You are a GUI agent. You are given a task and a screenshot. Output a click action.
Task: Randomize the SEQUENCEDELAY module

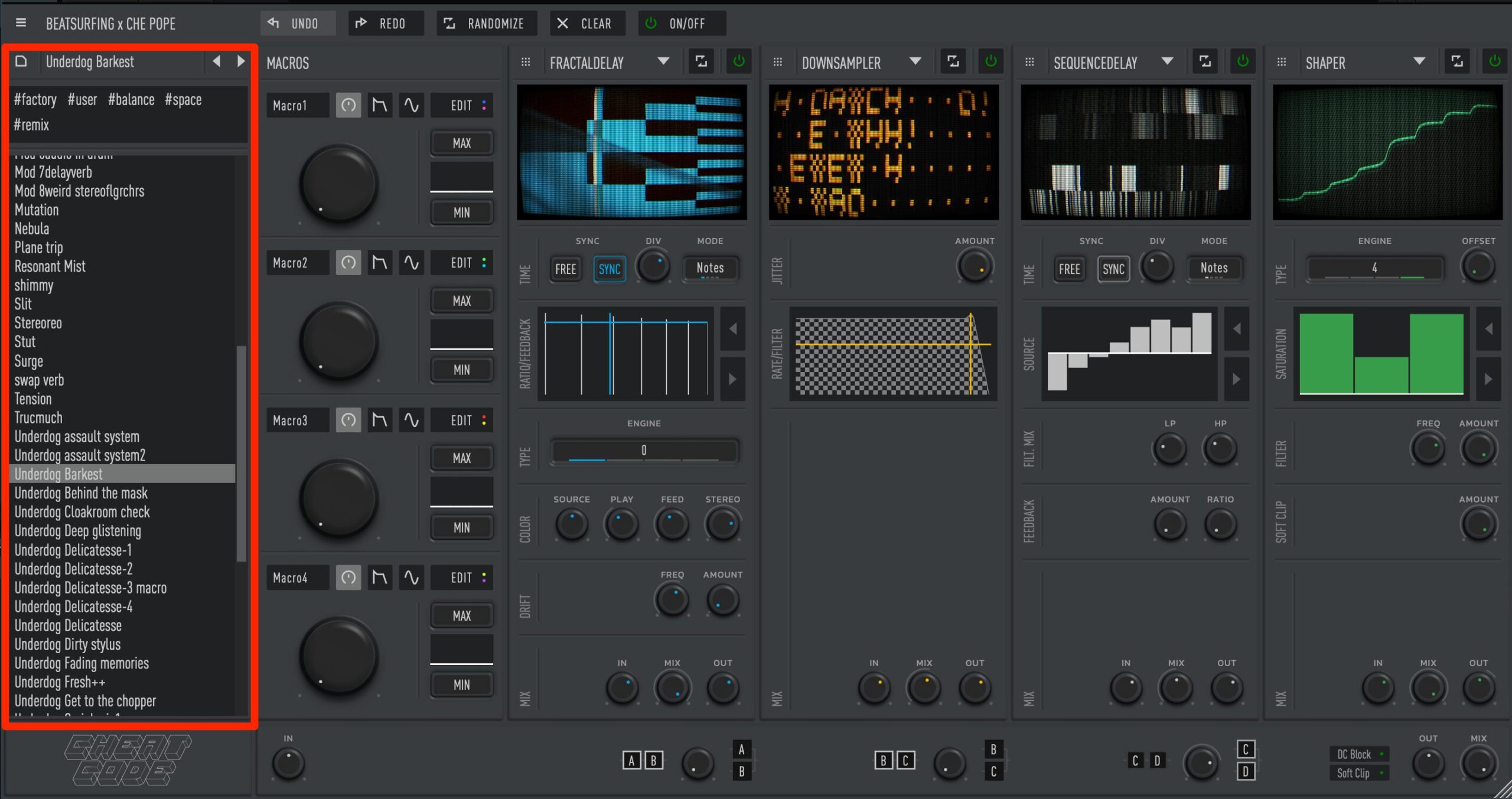click(1205, 61)
